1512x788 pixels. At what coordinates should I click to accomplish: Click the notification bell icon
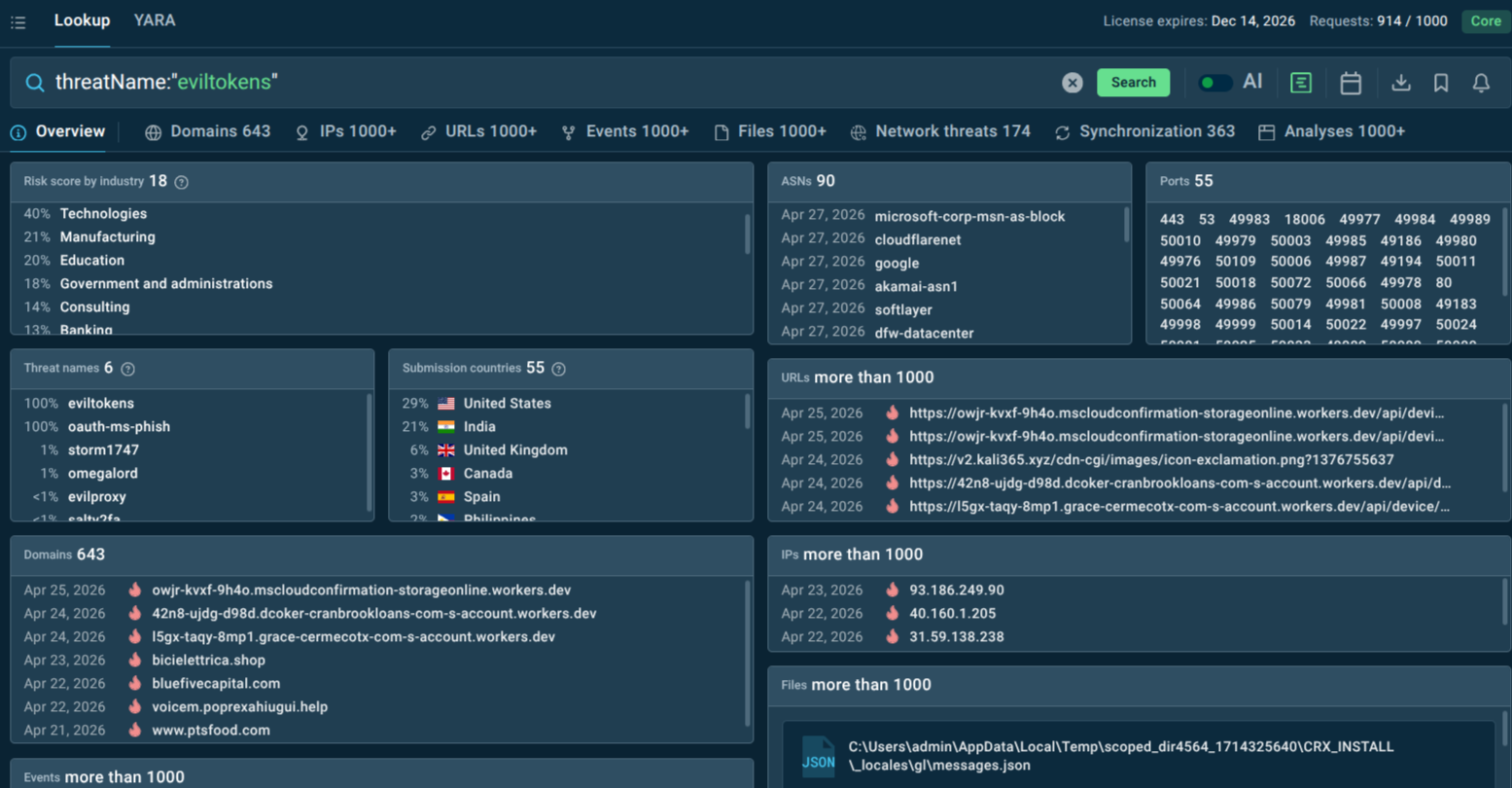(x=1481, y=83)
